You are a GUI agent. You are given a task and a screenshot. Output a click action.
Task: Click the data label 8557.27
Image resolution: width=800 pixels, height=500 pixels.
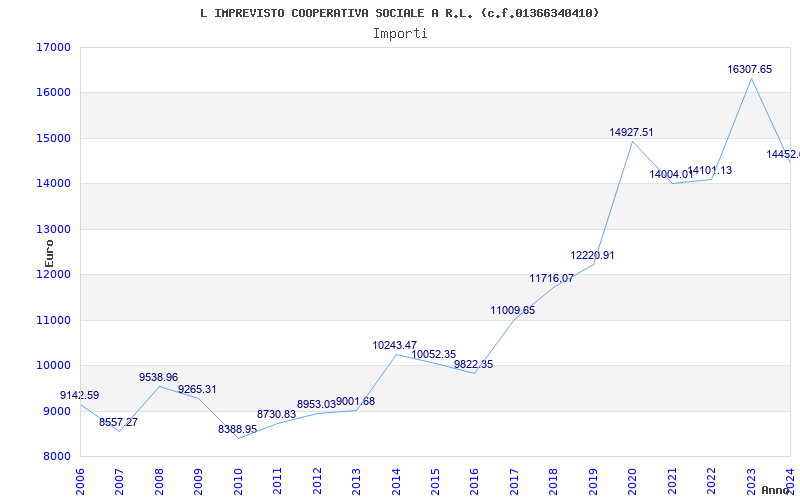tap(118, 422)
